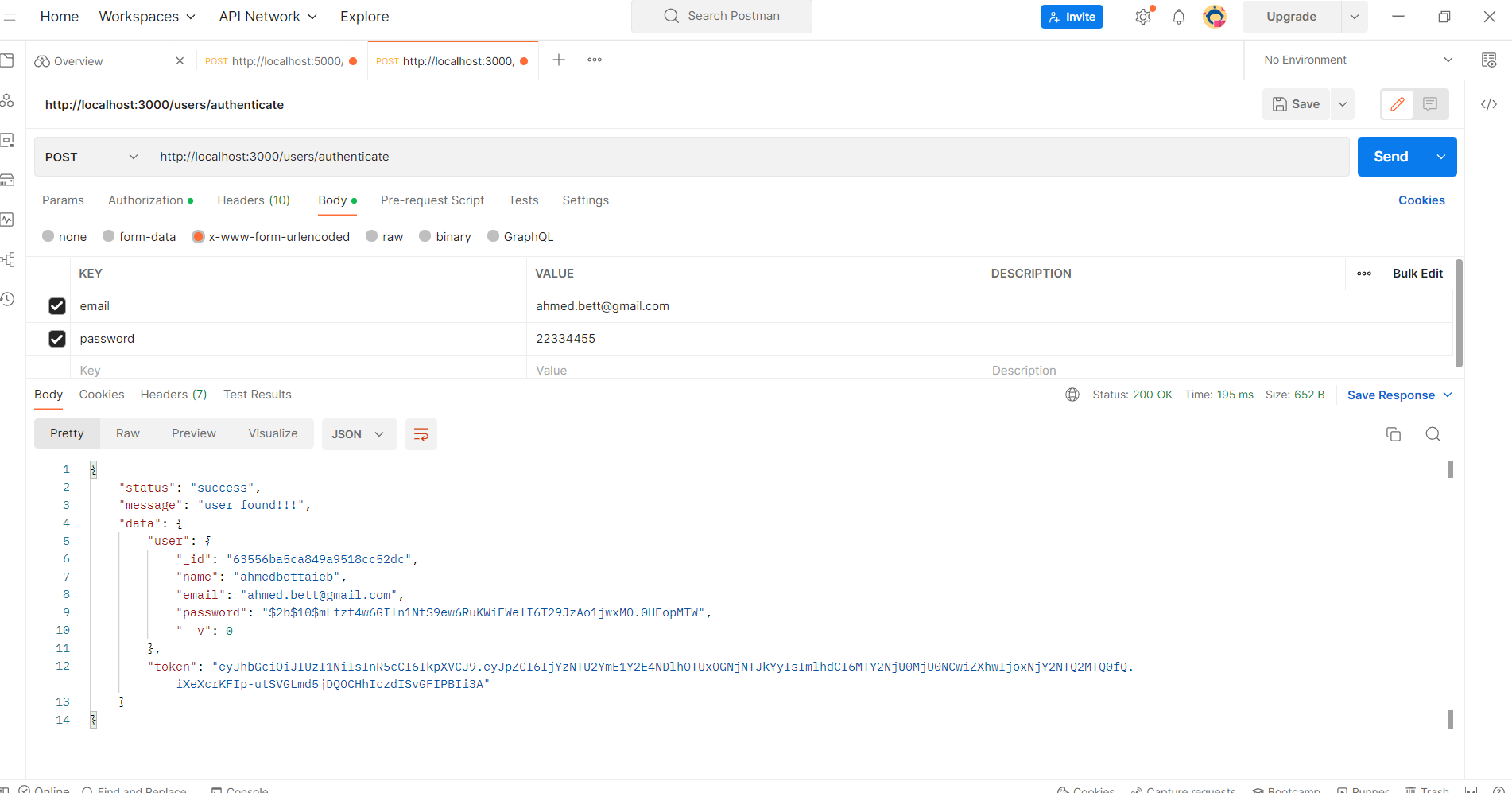Open the request comments icon
The width and height of the screenshot is (1512, 793).
point(1430,104)
